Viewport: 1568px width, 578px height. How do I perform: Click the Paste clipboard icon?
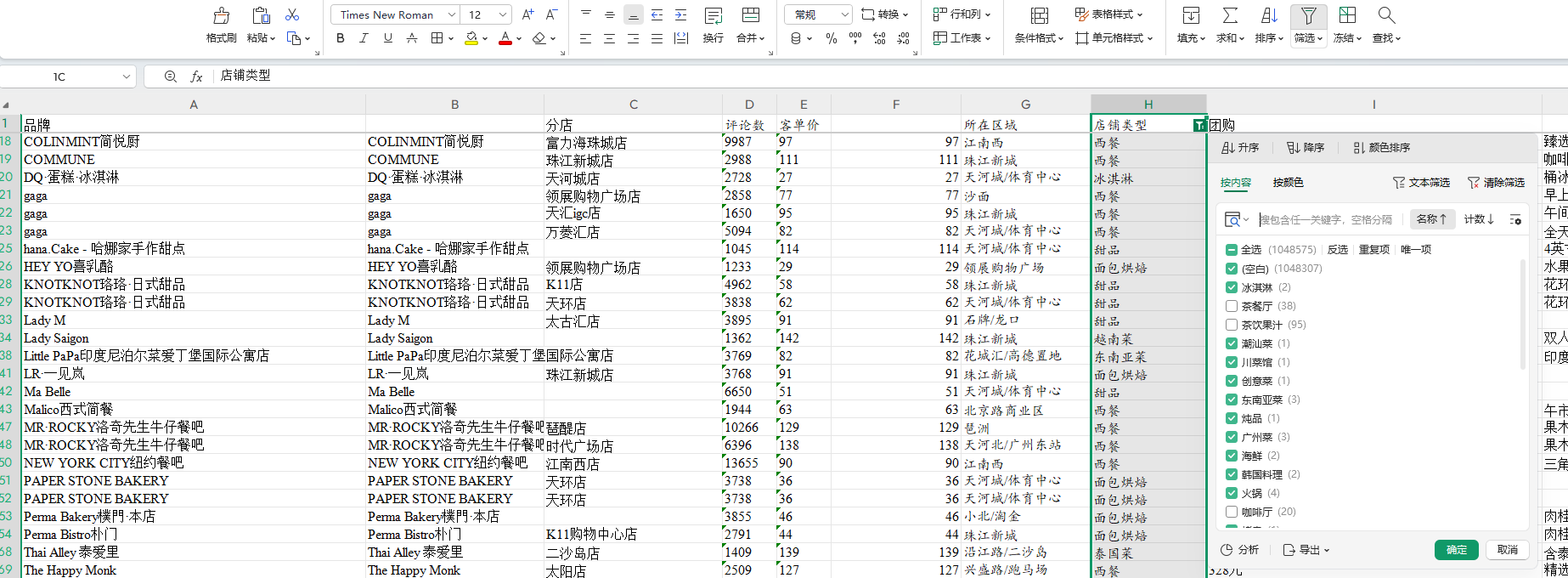click(261, 15)
